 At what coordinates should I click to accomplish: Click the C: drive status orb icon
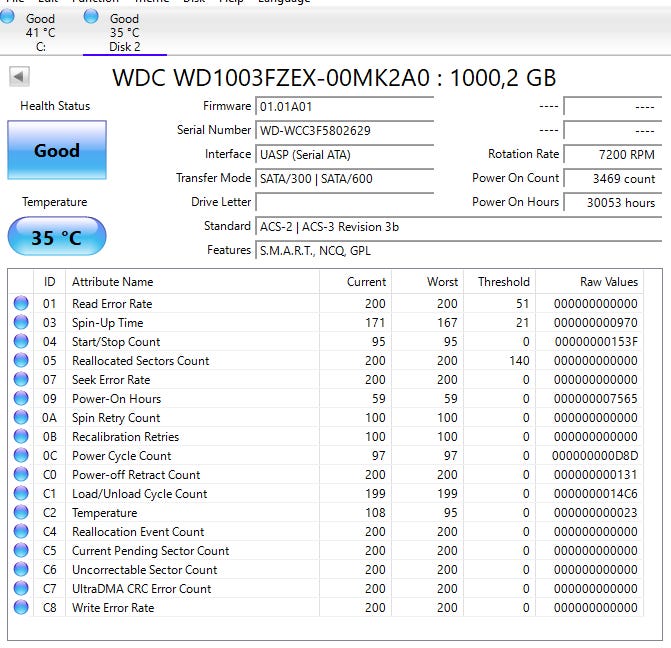(x=7, y=16)
